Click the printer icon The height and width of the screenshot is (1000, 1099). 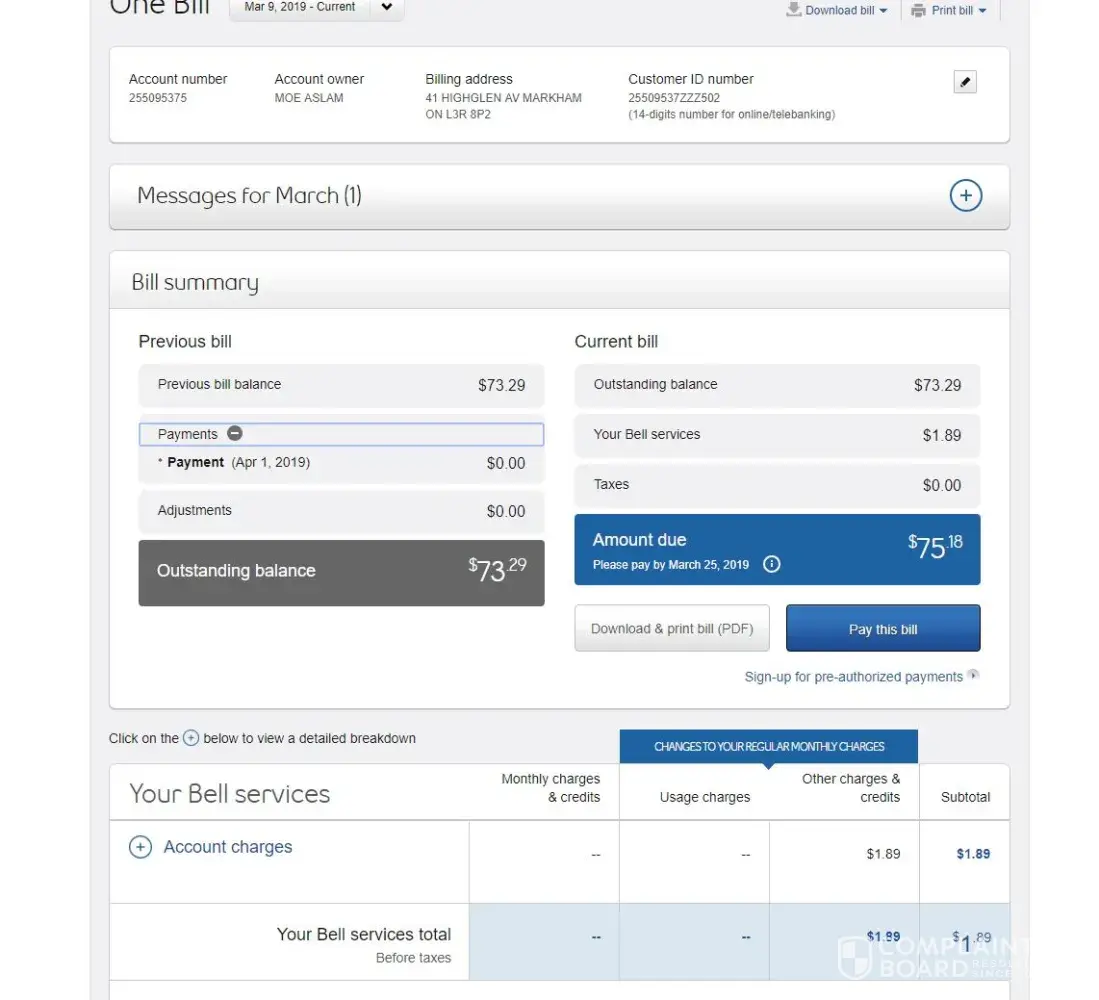click(x=918, y=10)
